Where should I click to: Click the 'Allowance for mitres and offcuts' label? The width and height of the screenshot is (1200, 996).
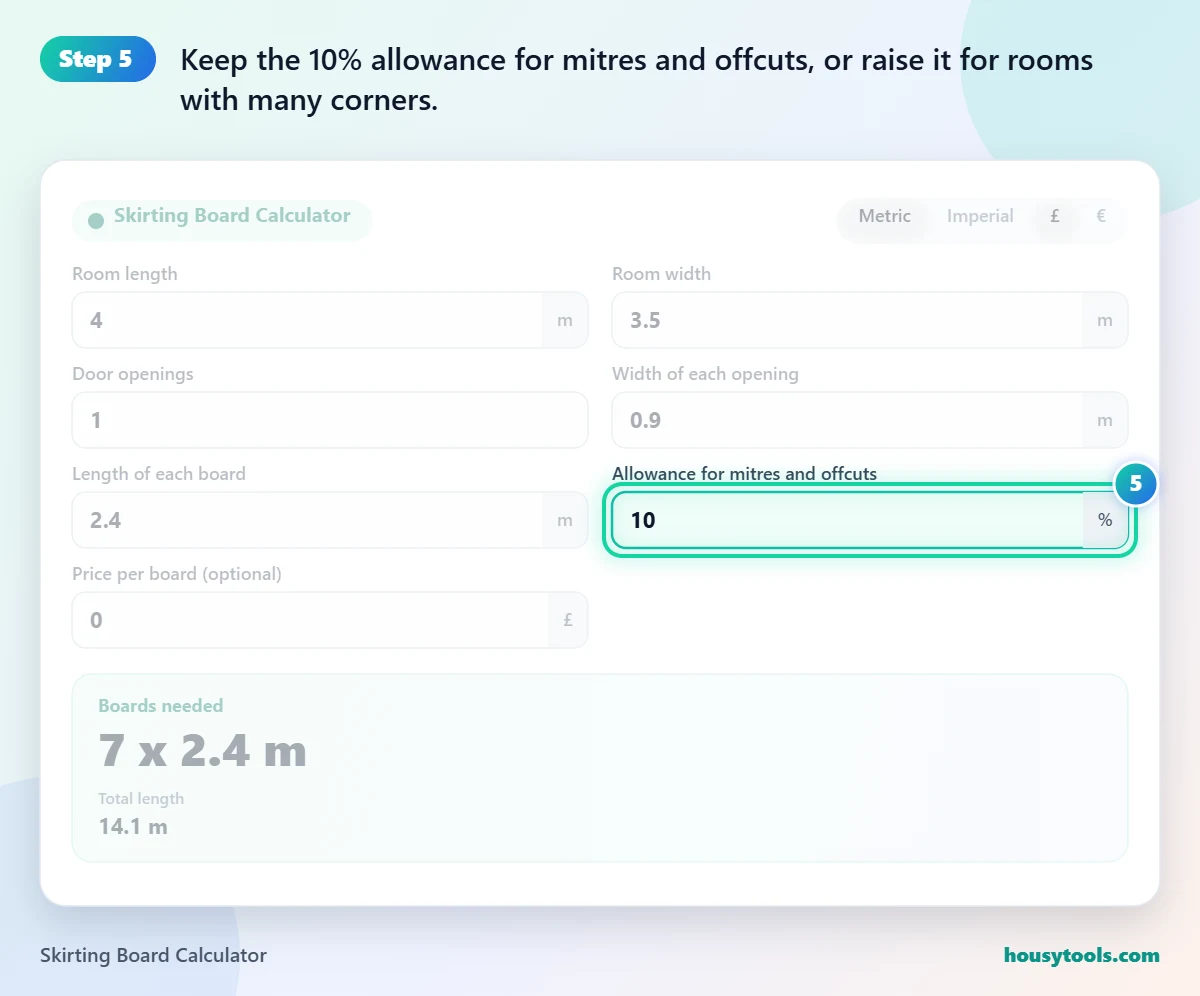[x=744, y=474]
